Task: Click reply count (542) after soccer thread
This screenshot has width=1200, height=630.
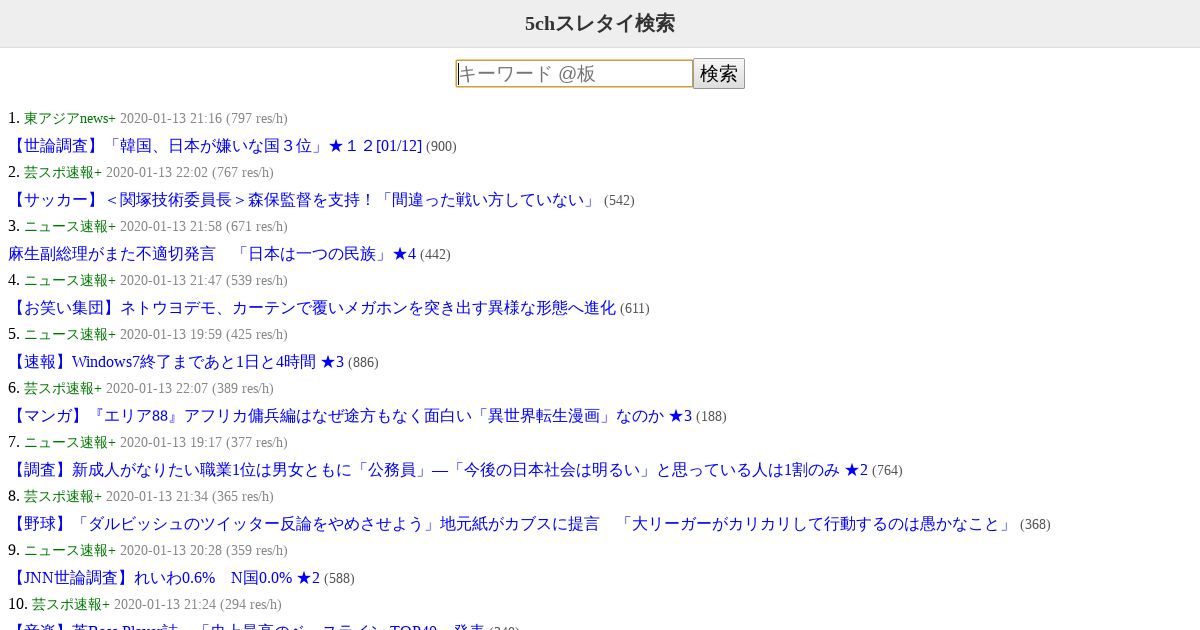Action: pyautogui.click(x=619, y=201)
